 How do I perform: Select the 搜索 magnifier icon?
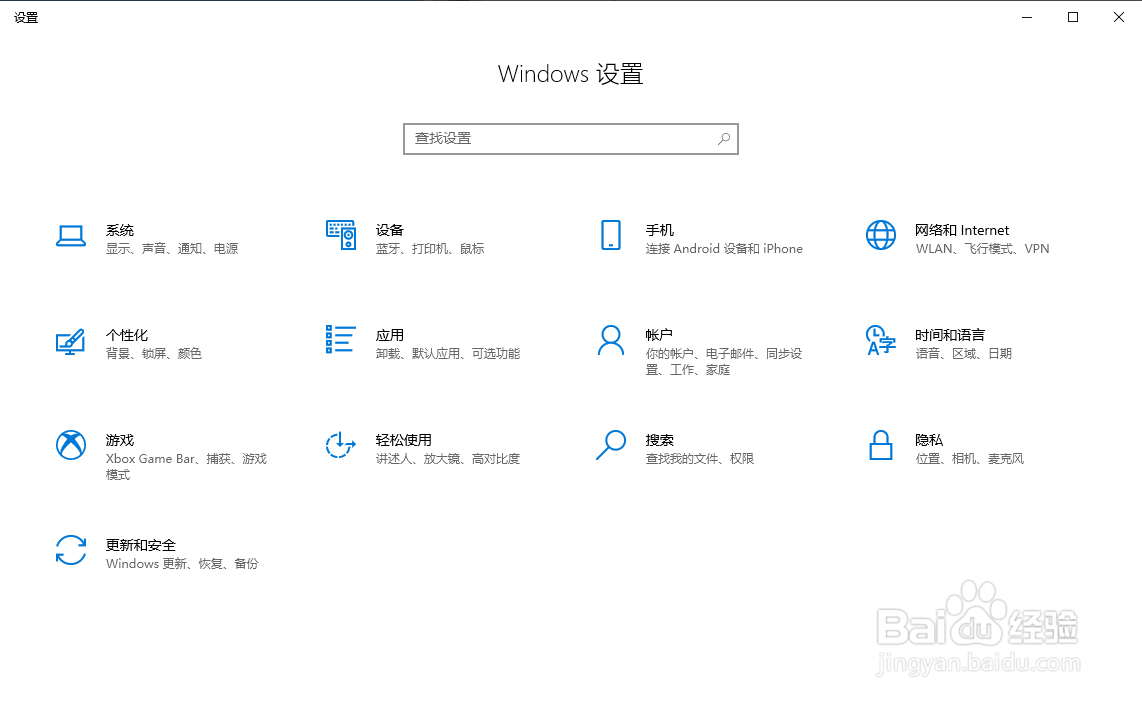pyautogui.click(x=610, y=445)
